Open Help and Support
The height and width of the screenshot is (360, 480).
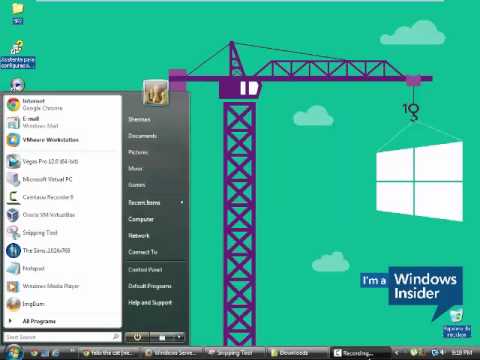[150, 303]
